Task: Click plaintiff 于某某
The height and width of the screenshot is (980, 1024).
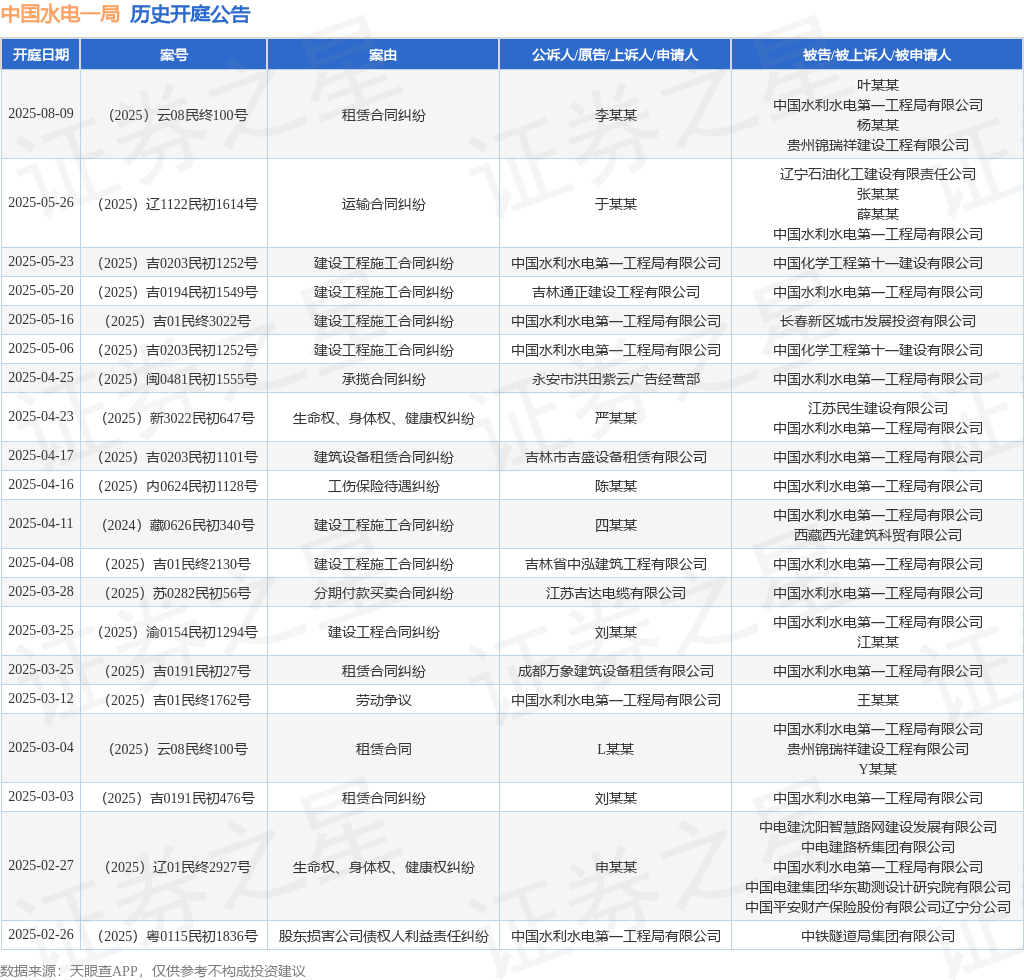Action: click(615, 204)
